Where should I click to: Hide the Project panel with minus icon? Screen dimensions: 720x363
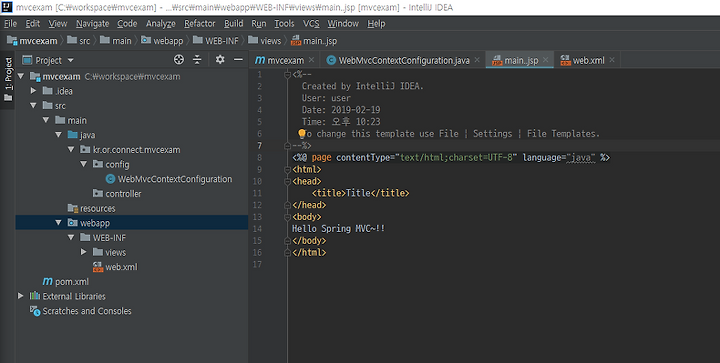[238, 60]
